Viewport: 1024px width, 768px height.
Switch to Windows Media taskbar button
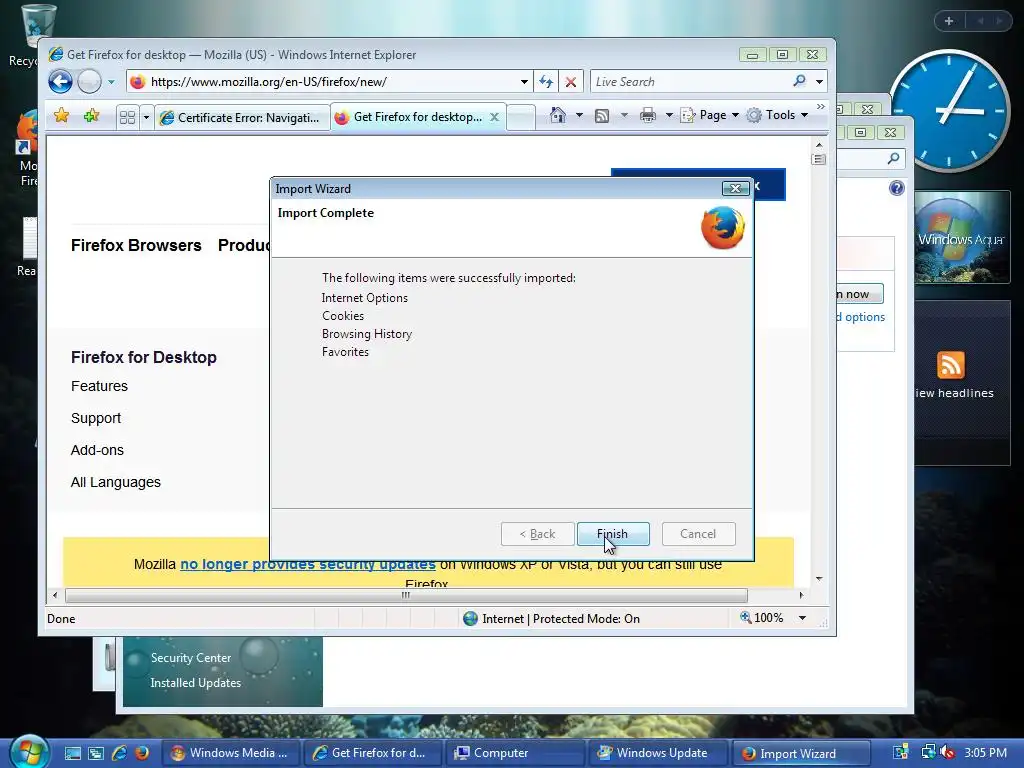click(x=230, y=753)
